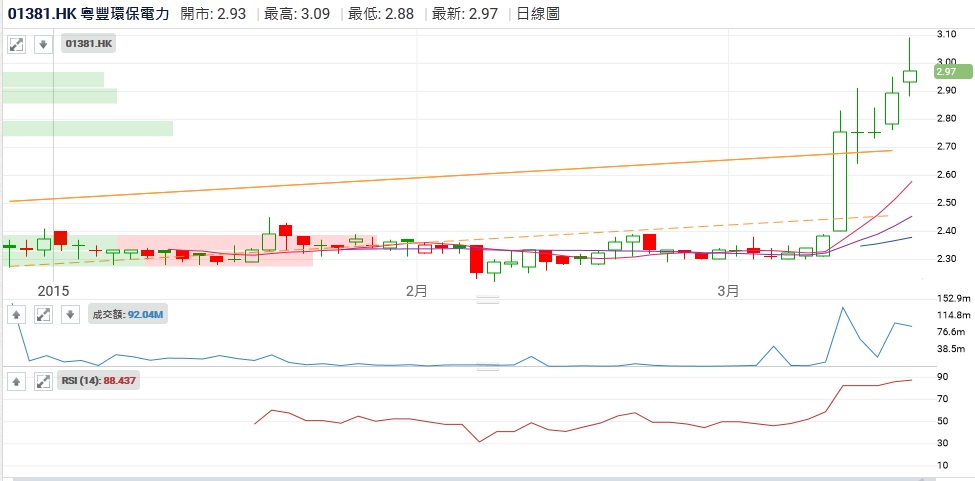Screen dimensions: 975x481
Task: Move the main price panel down
Action: click(42, 44)
